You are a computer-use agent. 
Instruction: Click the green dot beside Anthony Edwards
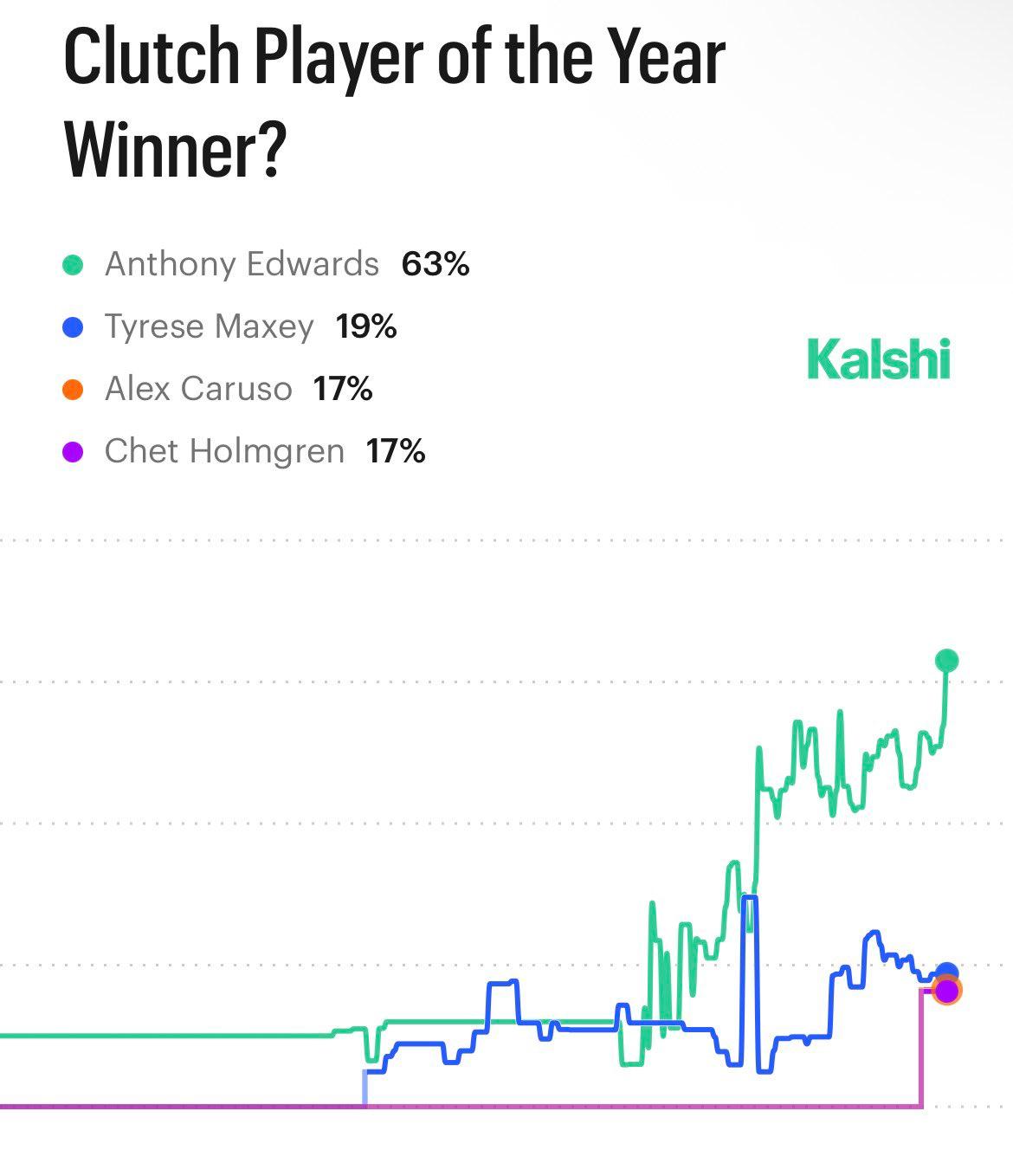click(x=74, y=264)
